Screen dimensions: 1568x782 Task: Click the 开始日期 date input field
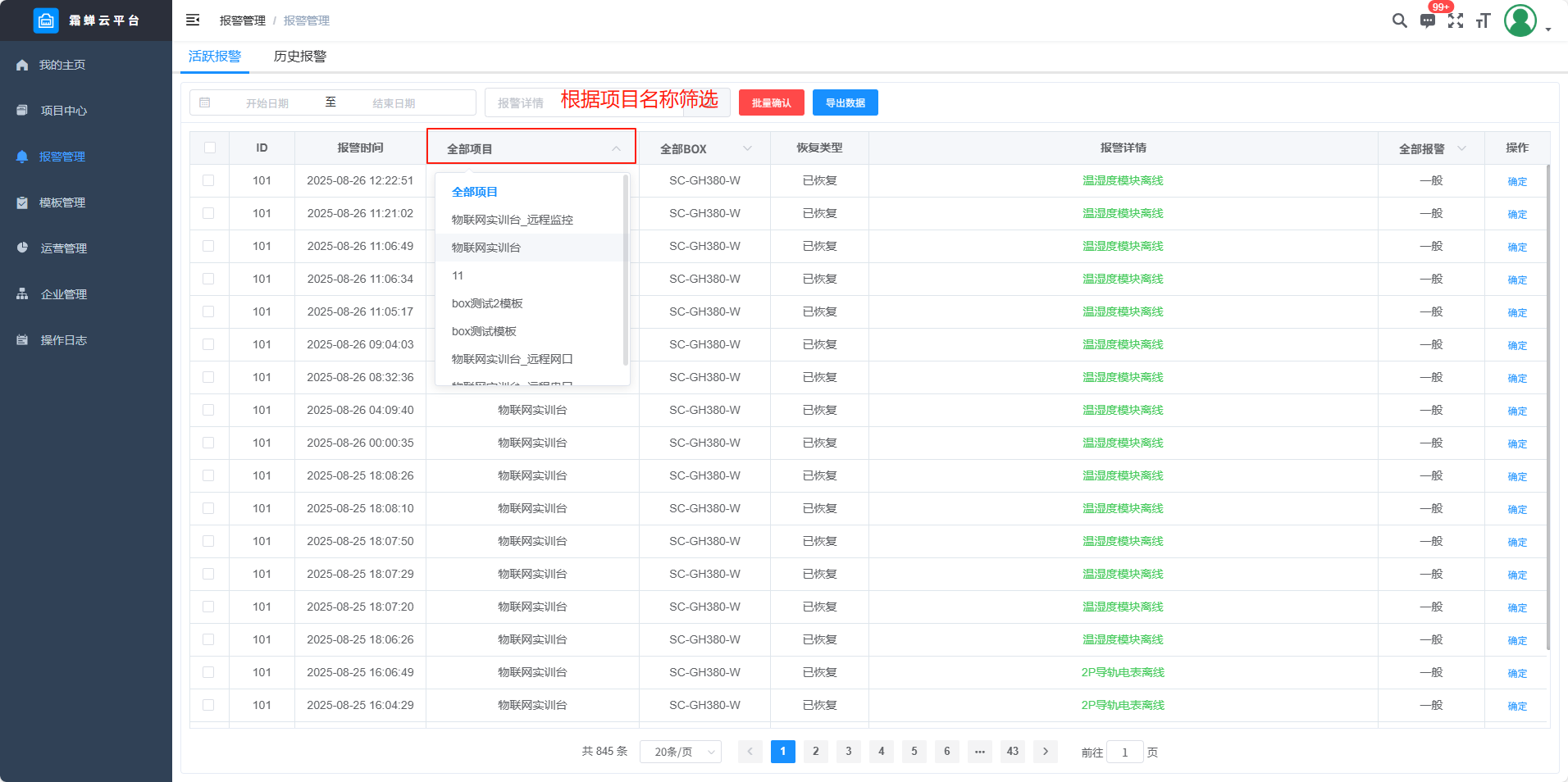click(267, 103)
